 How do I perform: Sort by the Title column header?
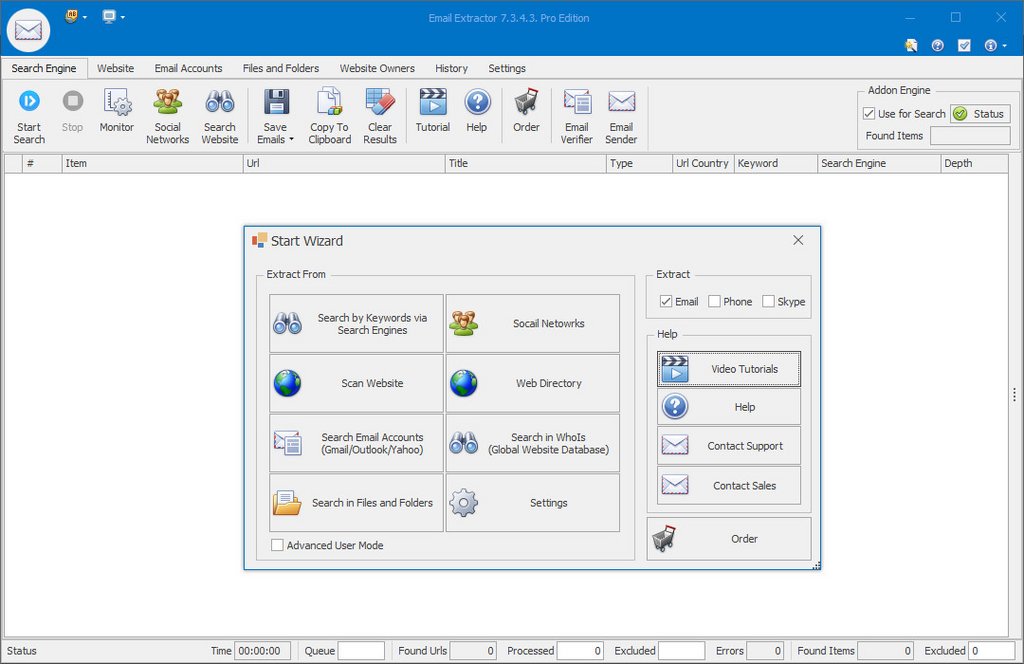click(x=526, y=163)
